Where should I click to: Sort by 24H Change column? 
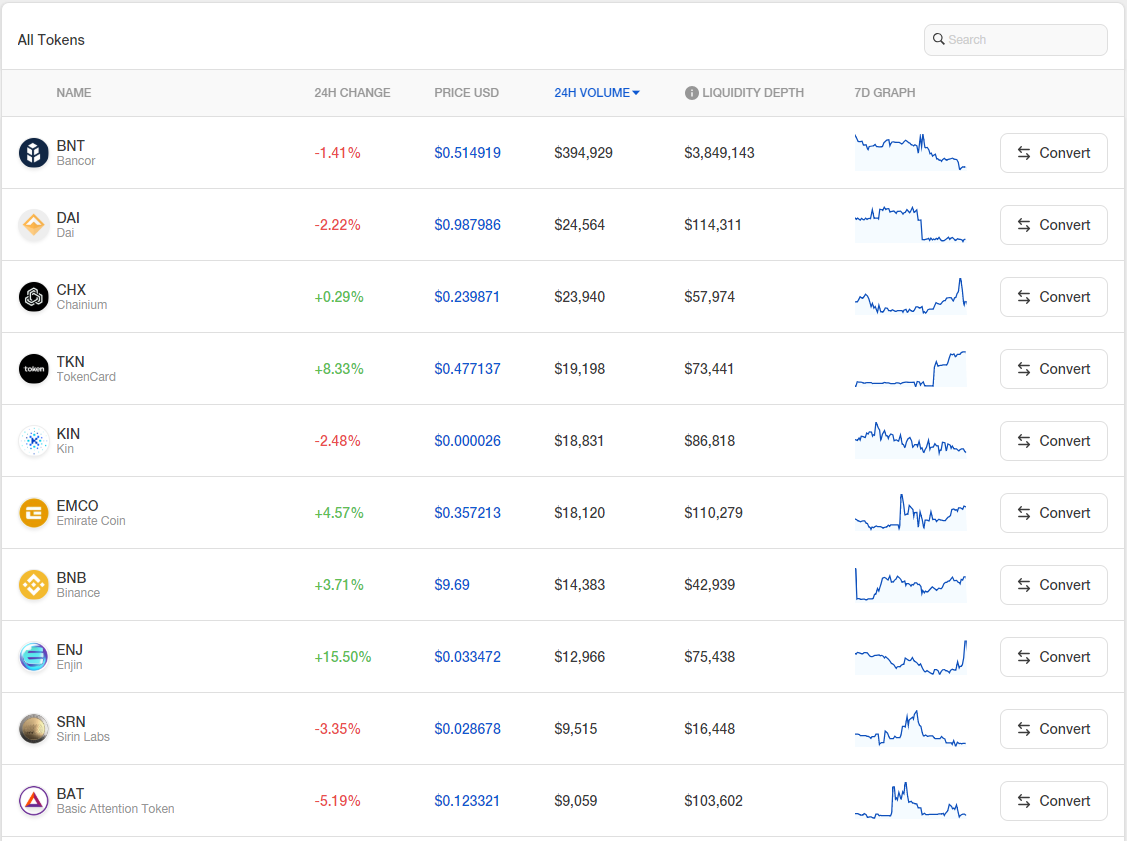(352, 93)
